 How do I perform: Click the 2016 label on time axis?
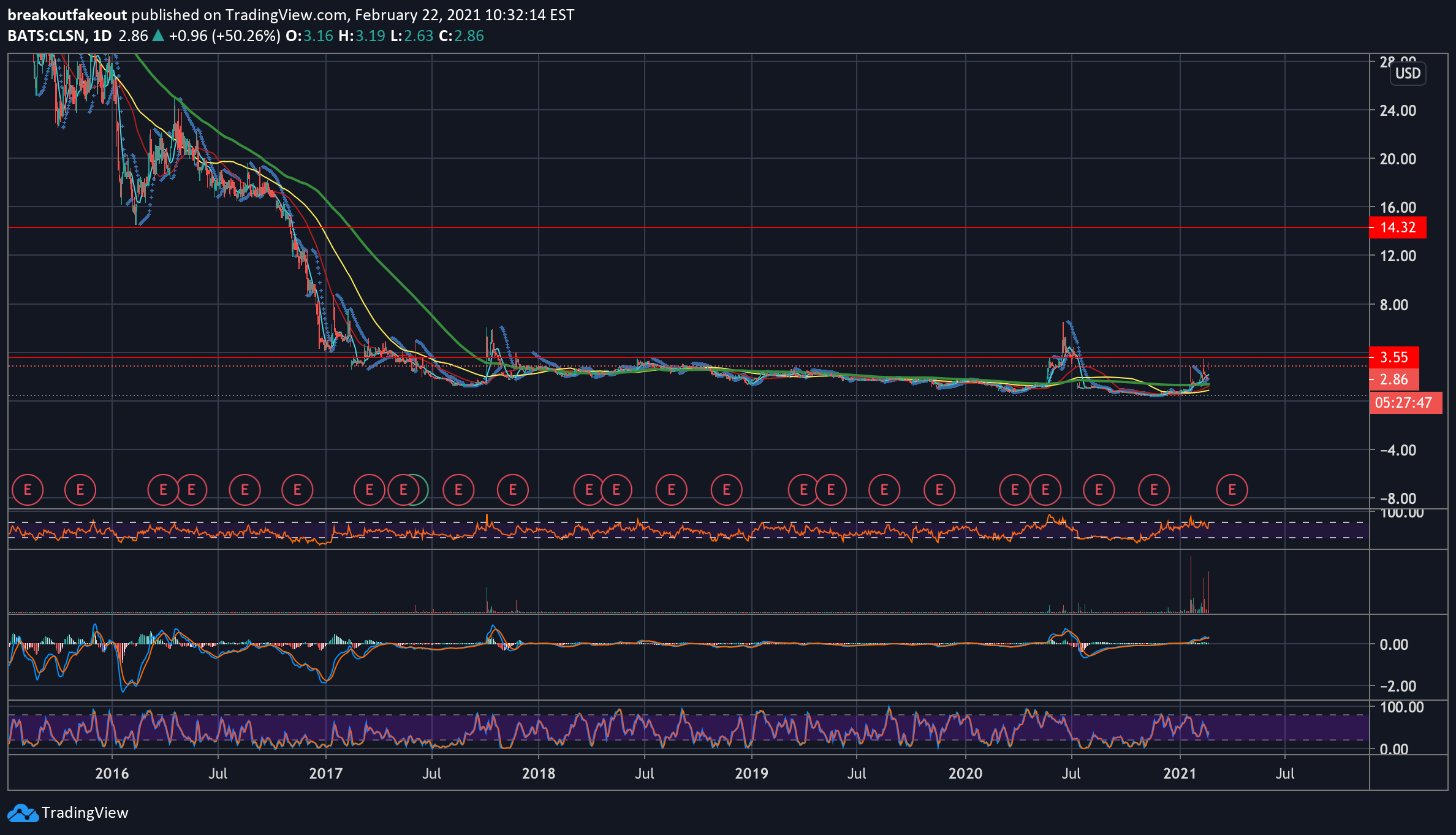coord(112,774)
